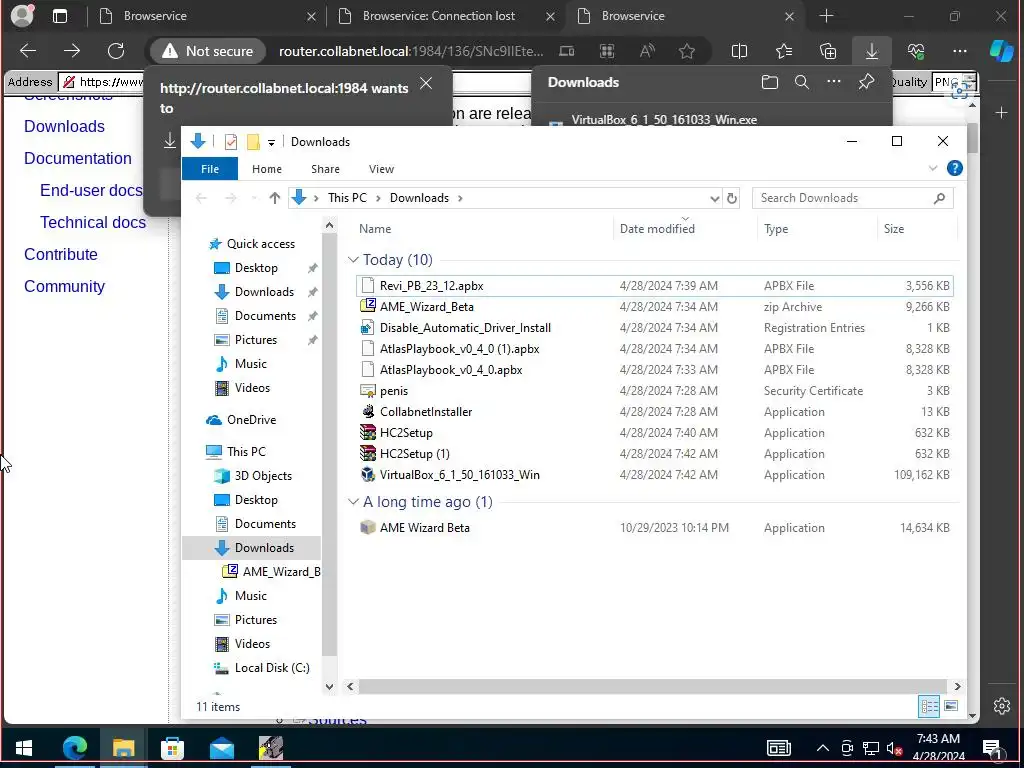Open quick access toolbar customize dropdown
1024x768 pixels.
coord(271,142)
